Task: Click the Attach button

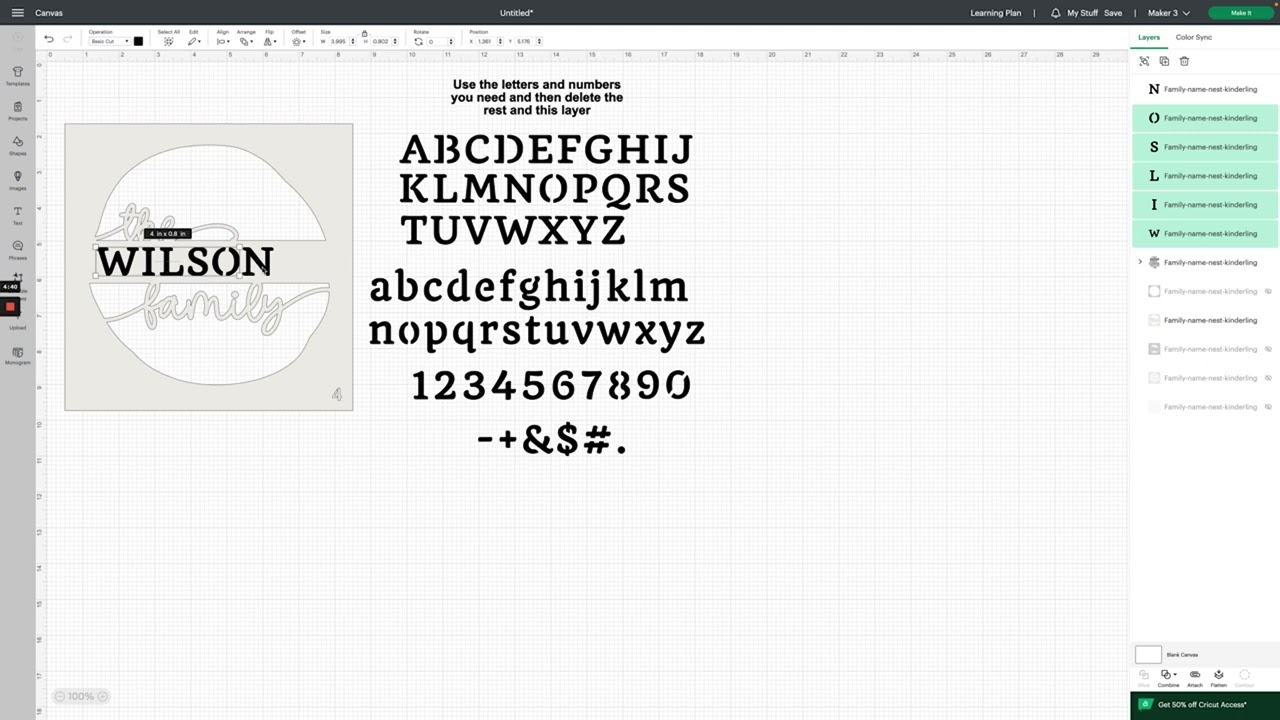Action: tap(1194, 678)
